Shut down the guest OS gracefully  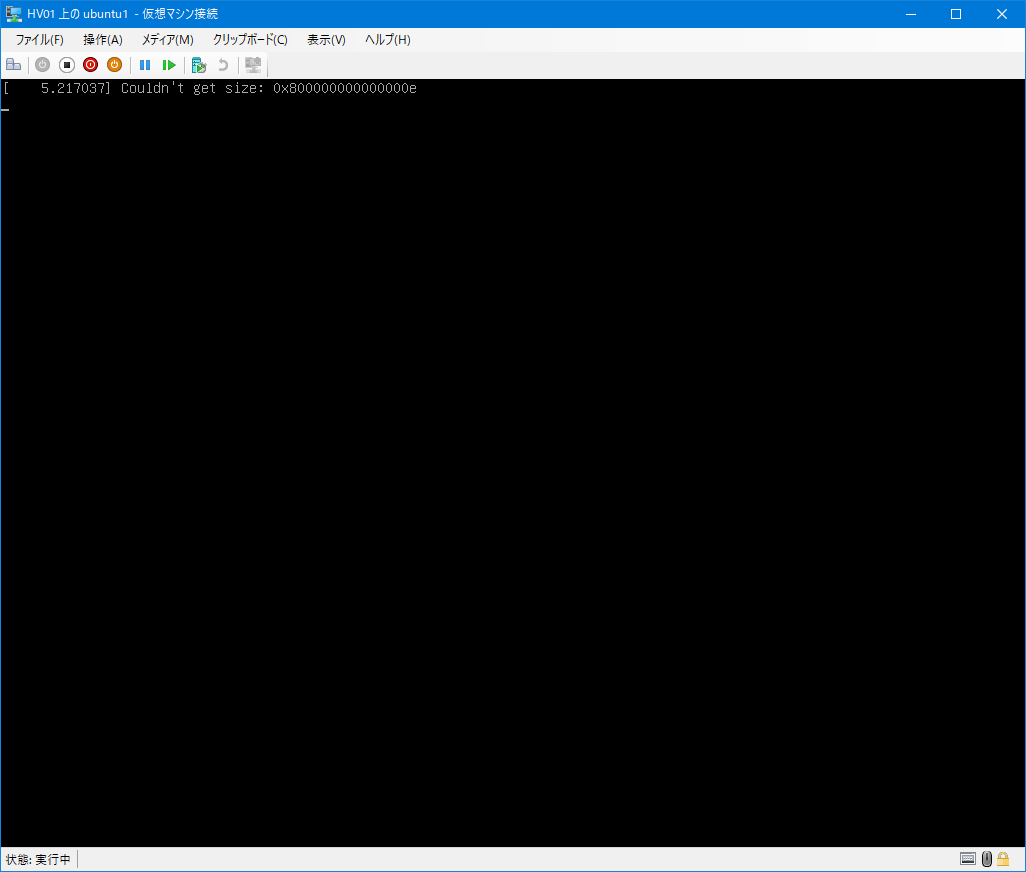coord(90,64)
